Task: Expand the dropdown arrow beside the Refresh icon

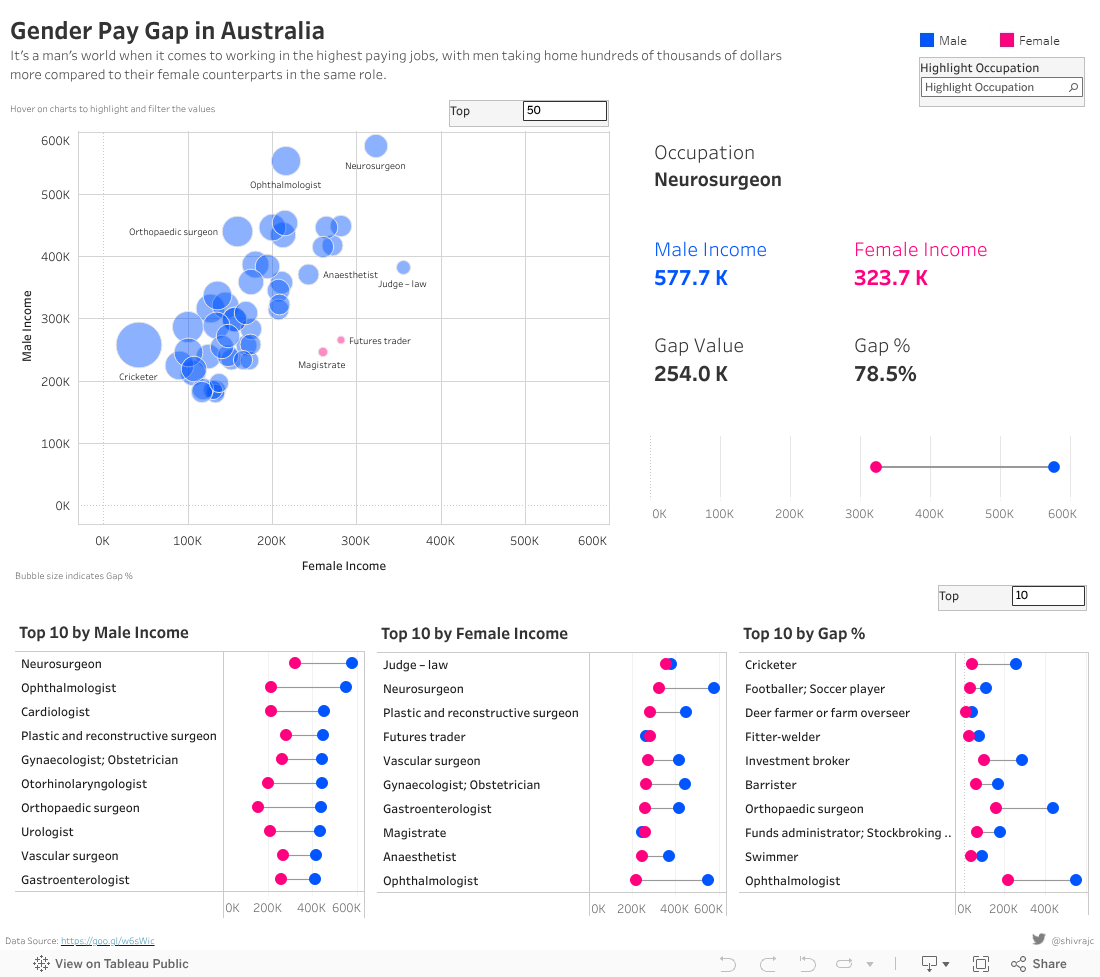Action: click(x=869, y=964)
